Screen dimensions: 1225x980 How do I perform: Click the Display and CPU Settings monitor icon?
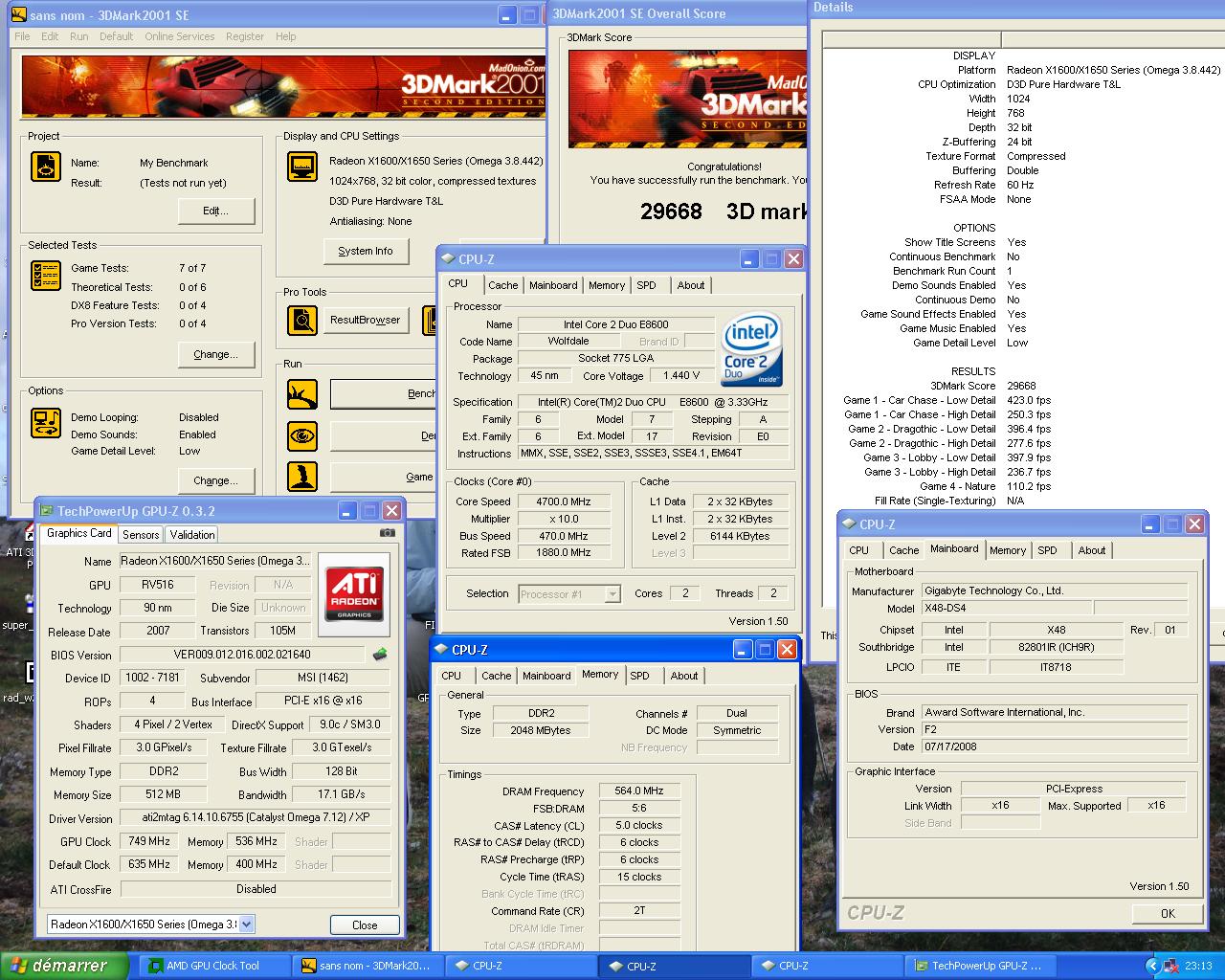302,167
